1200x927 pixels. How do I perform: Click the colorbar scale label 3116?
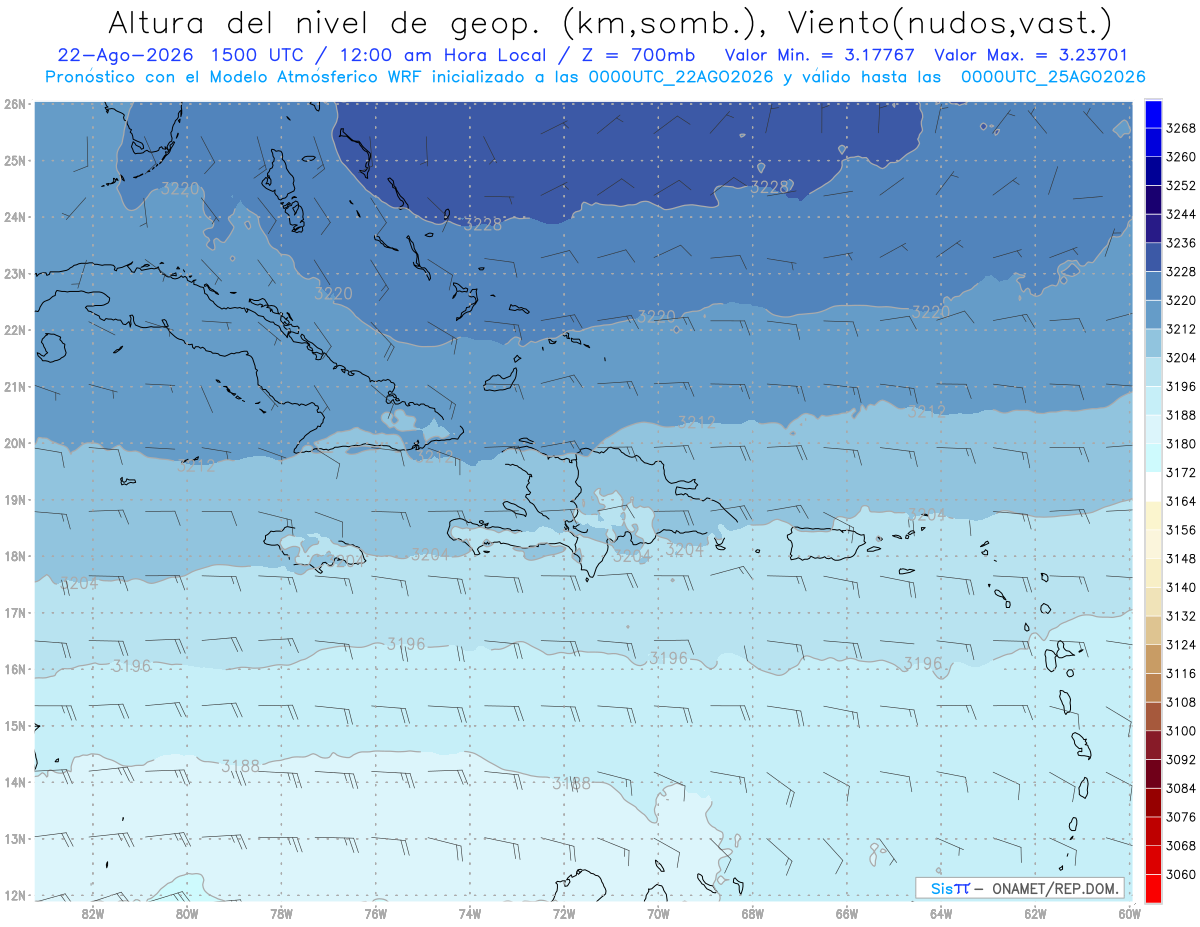pos(1181,673)
